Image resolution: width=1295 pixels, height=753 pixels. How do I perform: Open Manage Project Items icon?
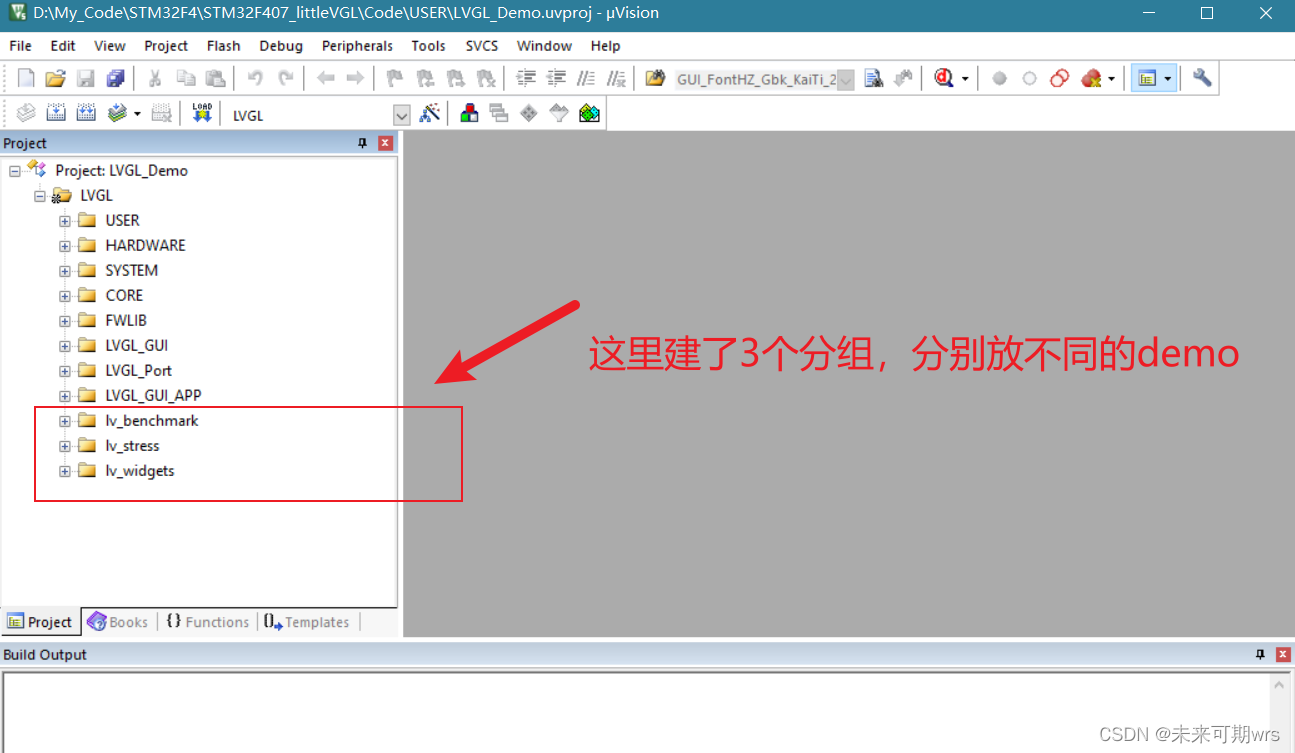point(469,113)
